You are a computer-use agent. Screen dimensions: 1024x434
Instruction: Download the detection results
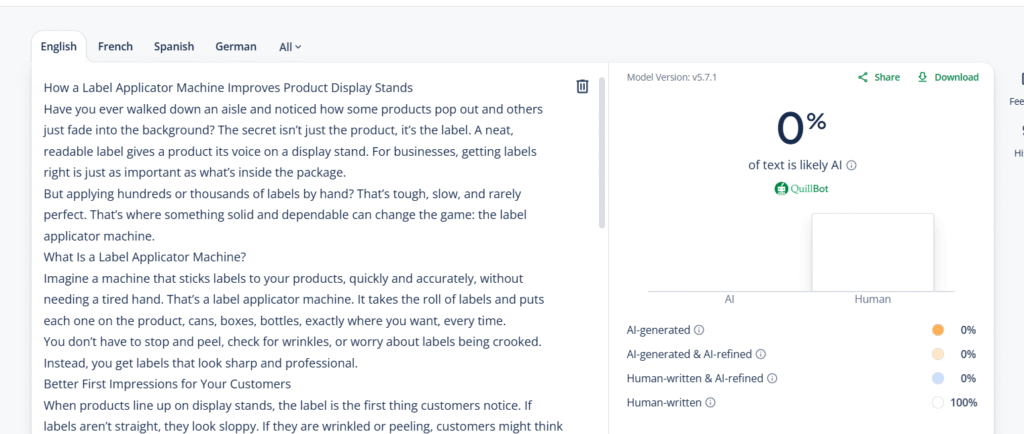pos(948,77)
